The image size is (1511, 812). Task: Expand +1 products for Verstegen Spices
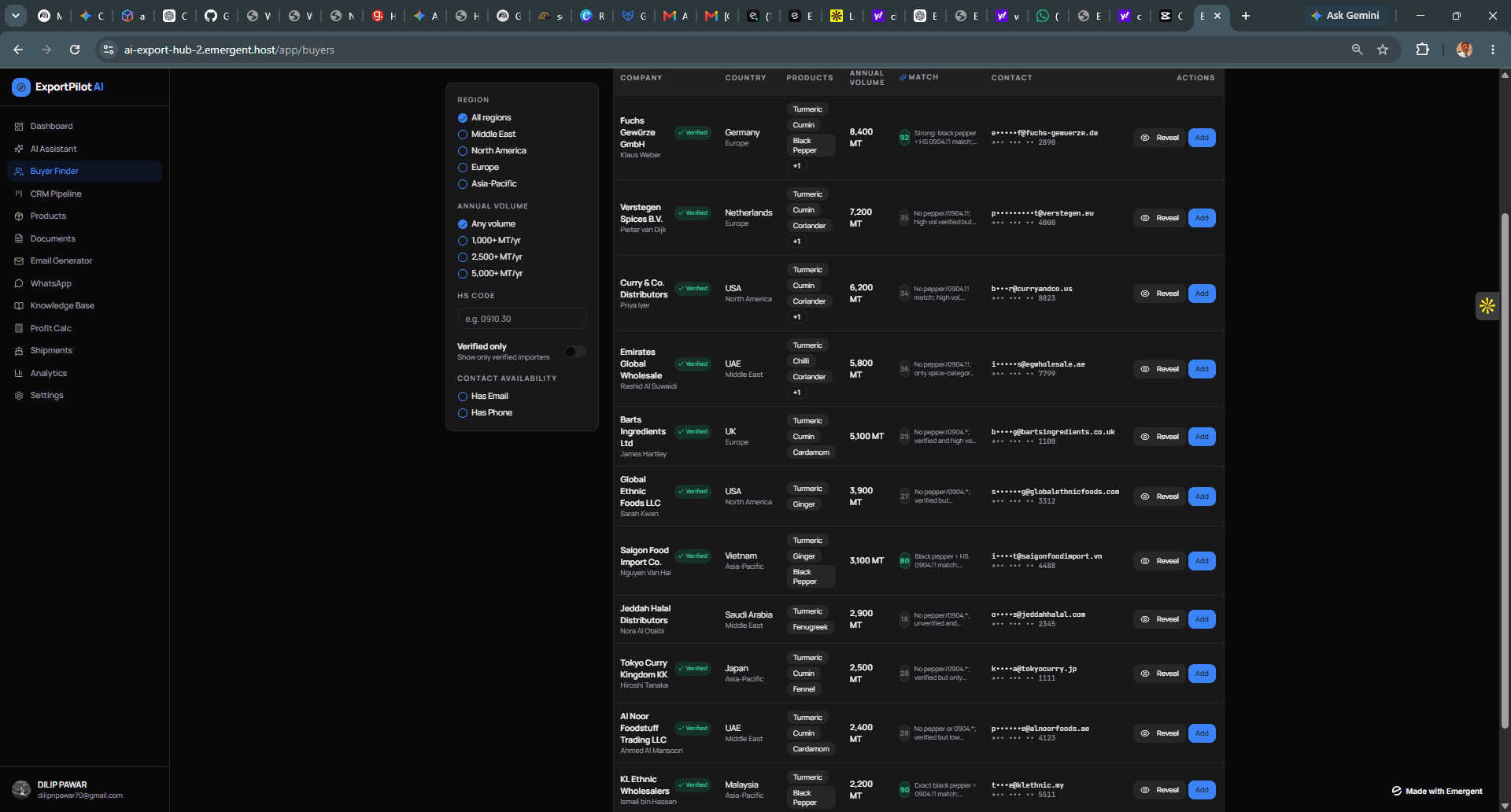(x=796, y=242)
